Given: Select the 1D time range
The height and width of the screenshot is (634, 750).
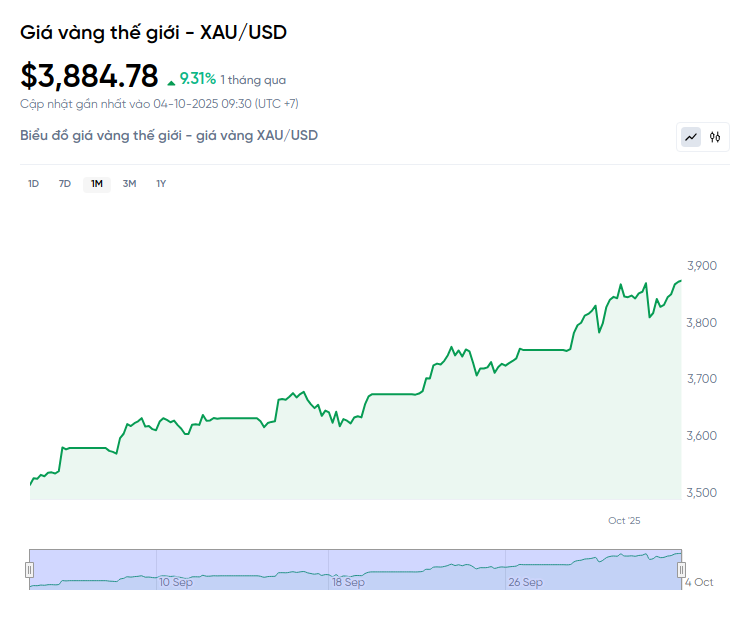Looking at the screenshot, I should point(33,184).
